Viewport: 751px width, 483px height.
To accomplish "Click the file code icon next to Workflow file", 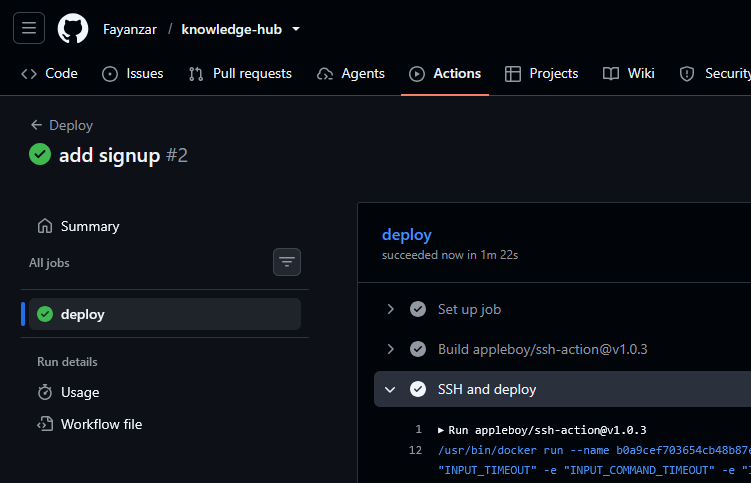I will (x=45, y=424).
